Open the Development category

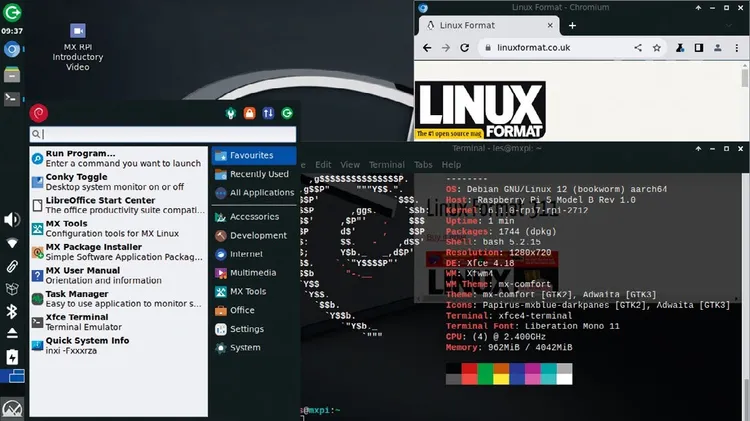coord(254,235)
